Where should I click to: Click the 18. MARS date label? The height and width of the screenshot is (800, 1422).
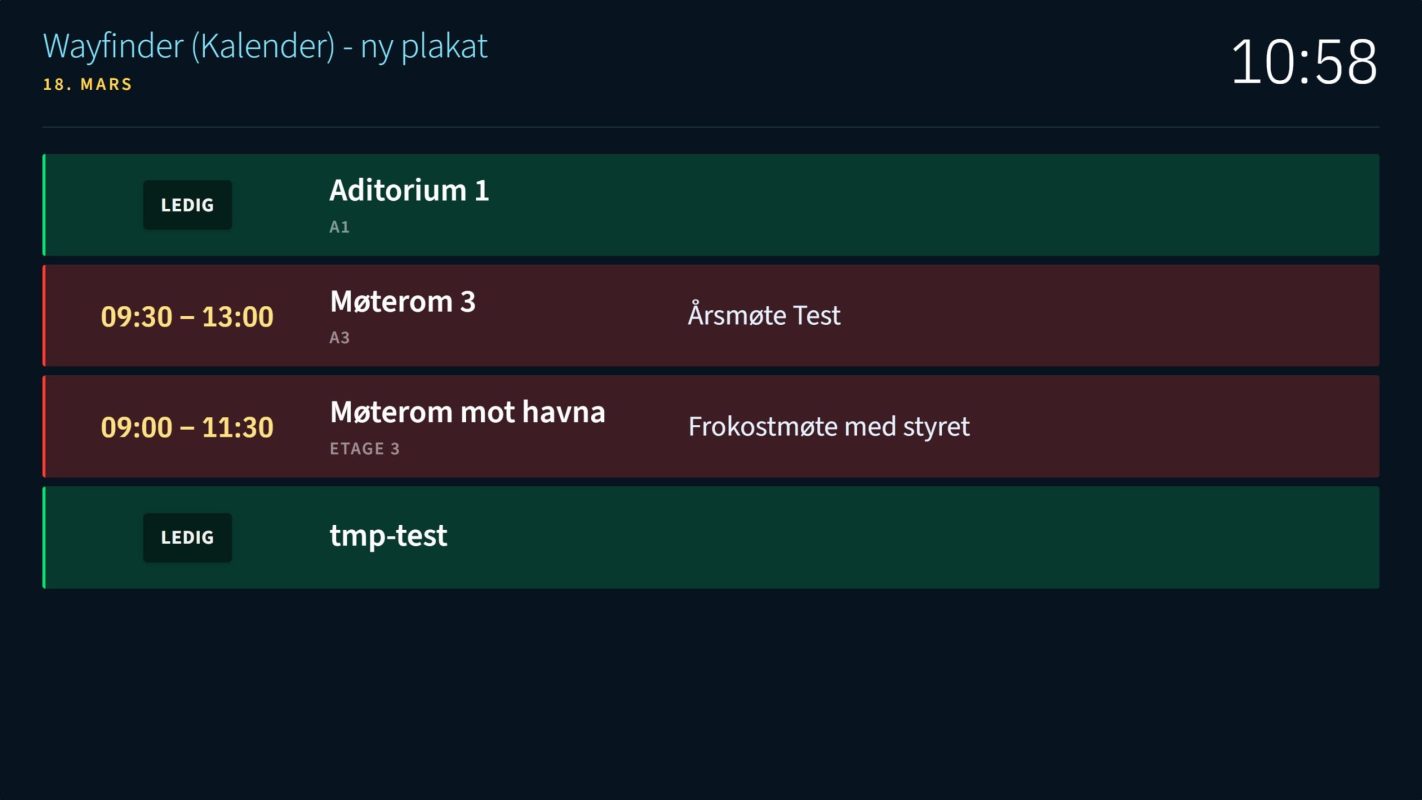pyautogui.click(x=88, y=85)
